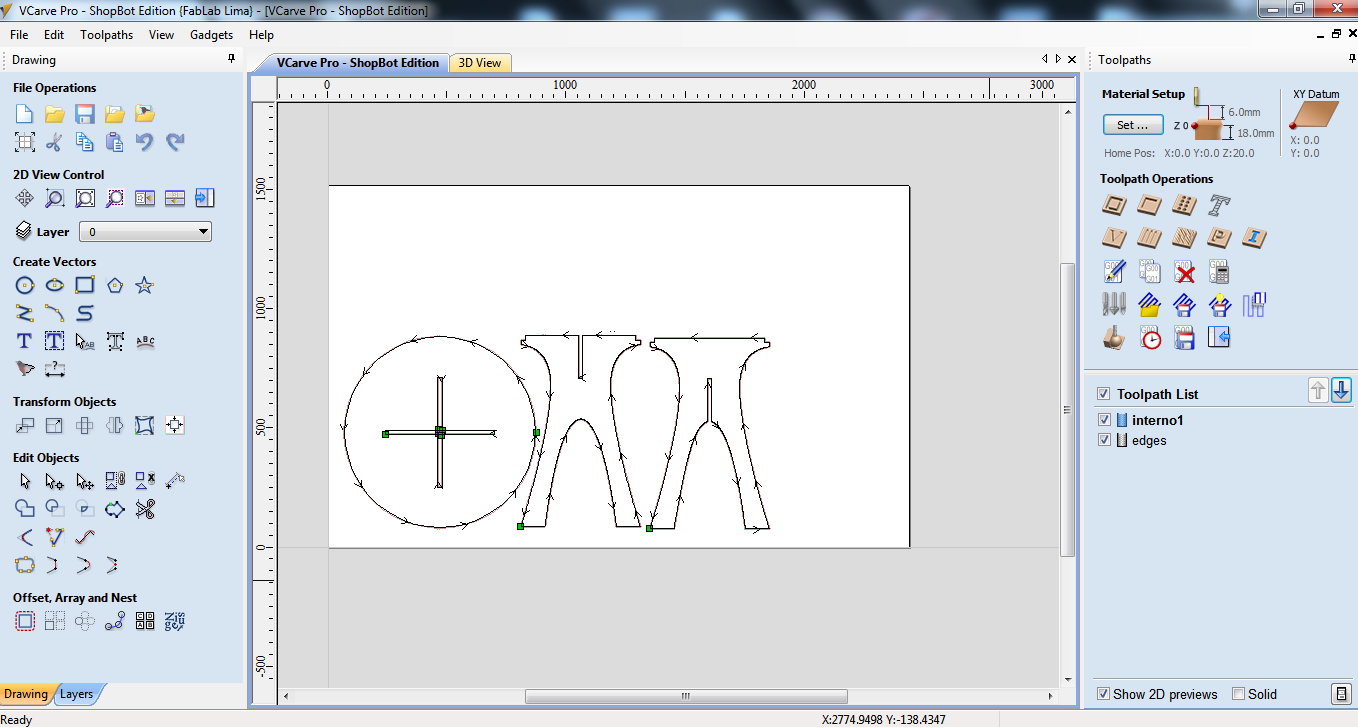Select the edges toolpath name
Image resolution: width=1358 pixels, height=728 pixels.
pos(1149,440)
